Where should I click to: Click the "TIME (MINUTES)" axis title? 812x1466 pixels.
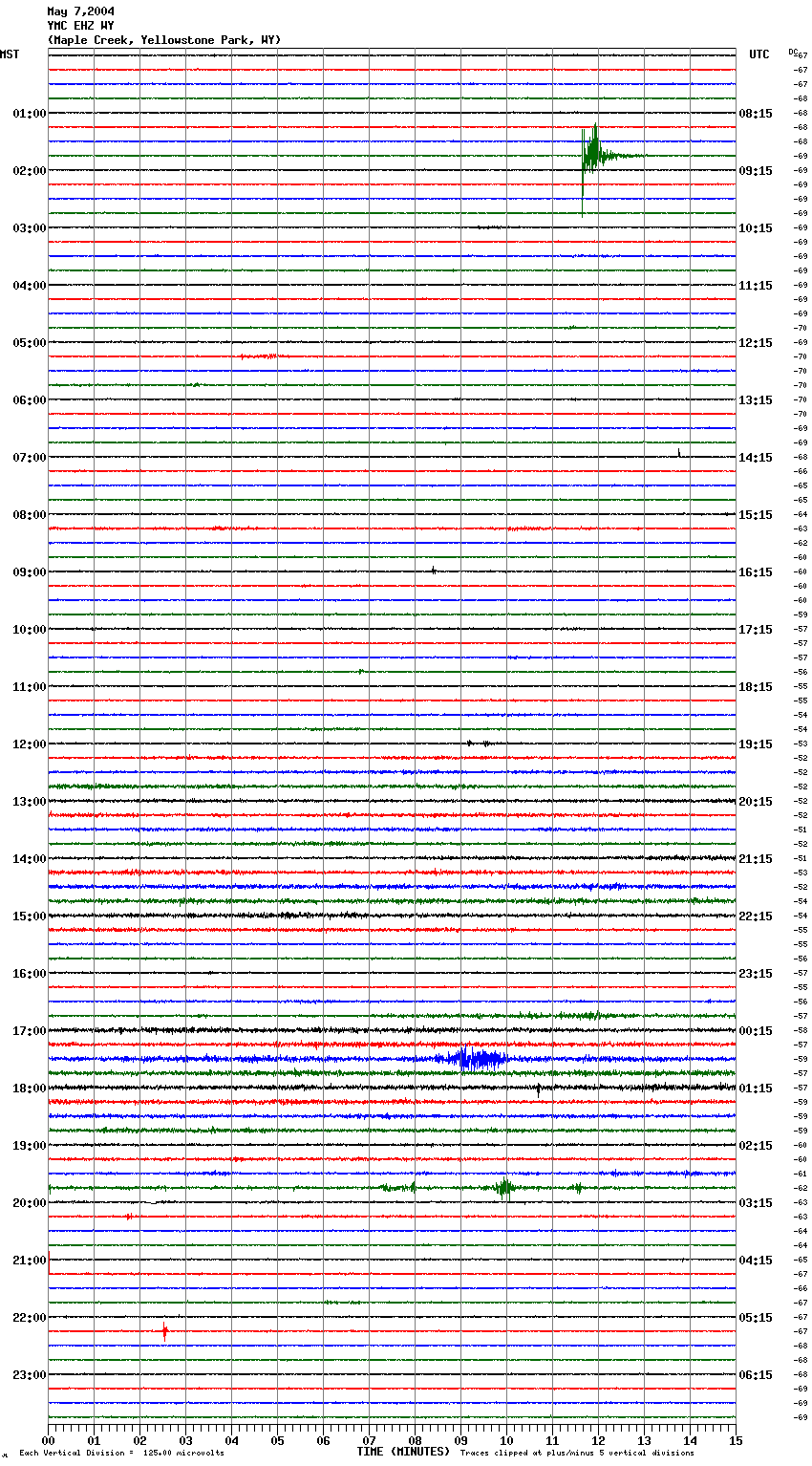click(403, 1452)
